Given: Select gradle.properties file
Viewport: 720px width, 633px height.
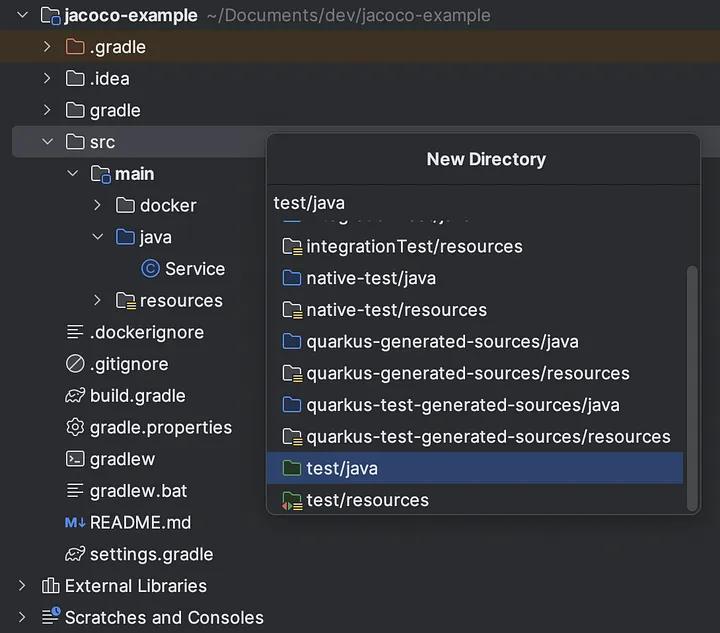Looking at the screenshot, I should coord(161,427).
